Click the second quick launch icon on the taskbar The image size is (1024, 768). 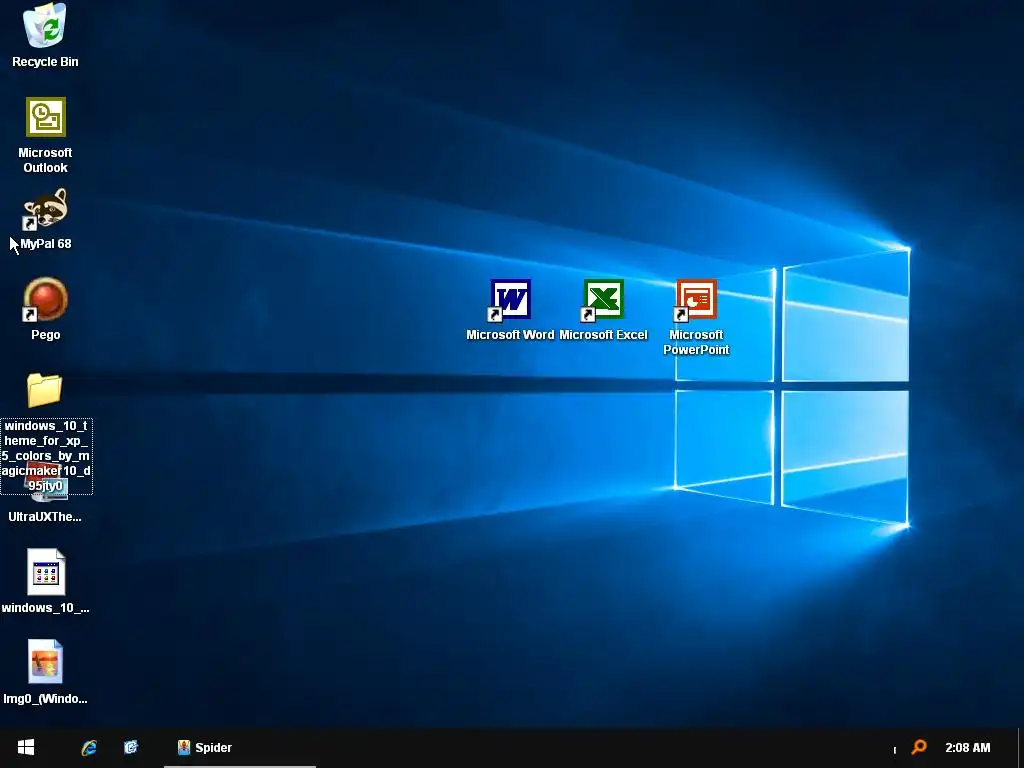(131, 747)
